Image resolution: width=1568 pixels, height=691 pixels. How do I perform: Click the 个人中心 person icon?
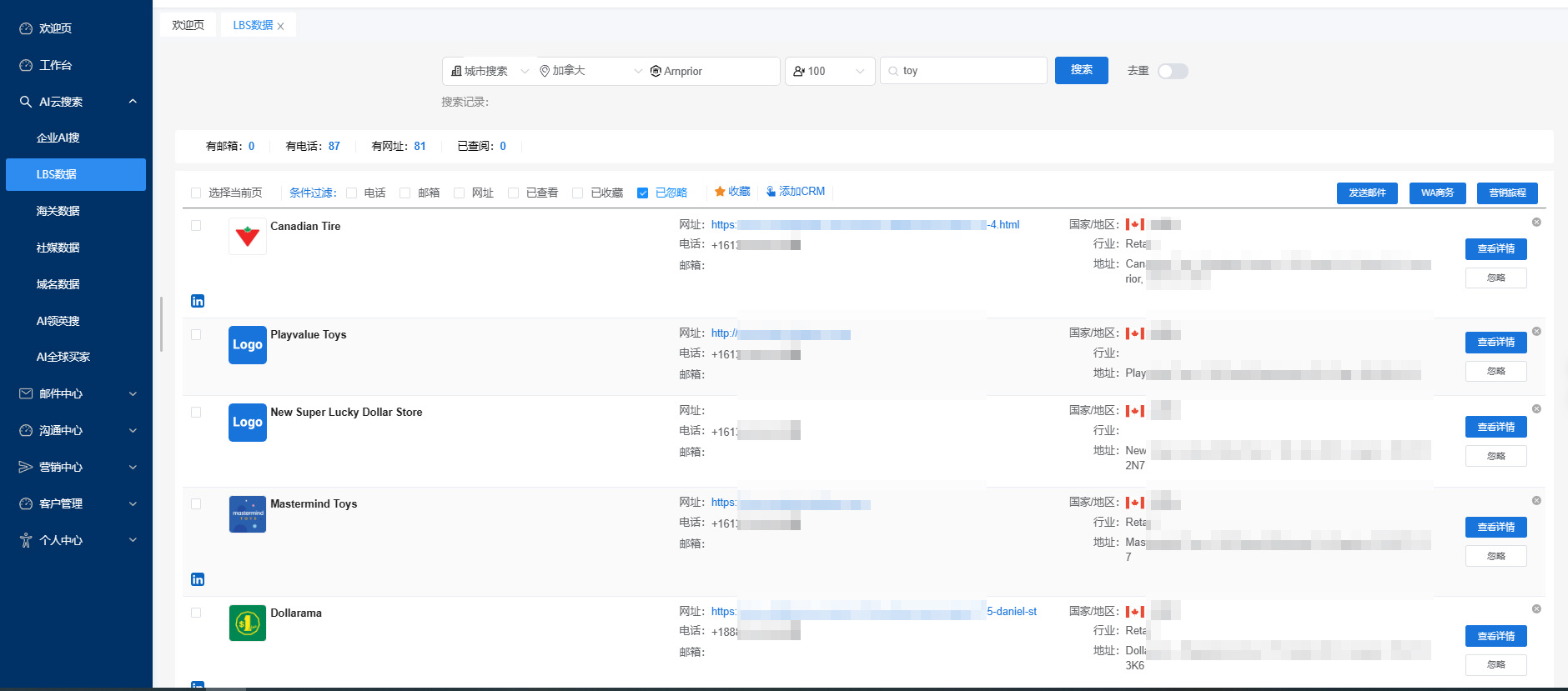pyautogui.click(x=26, y=540)
